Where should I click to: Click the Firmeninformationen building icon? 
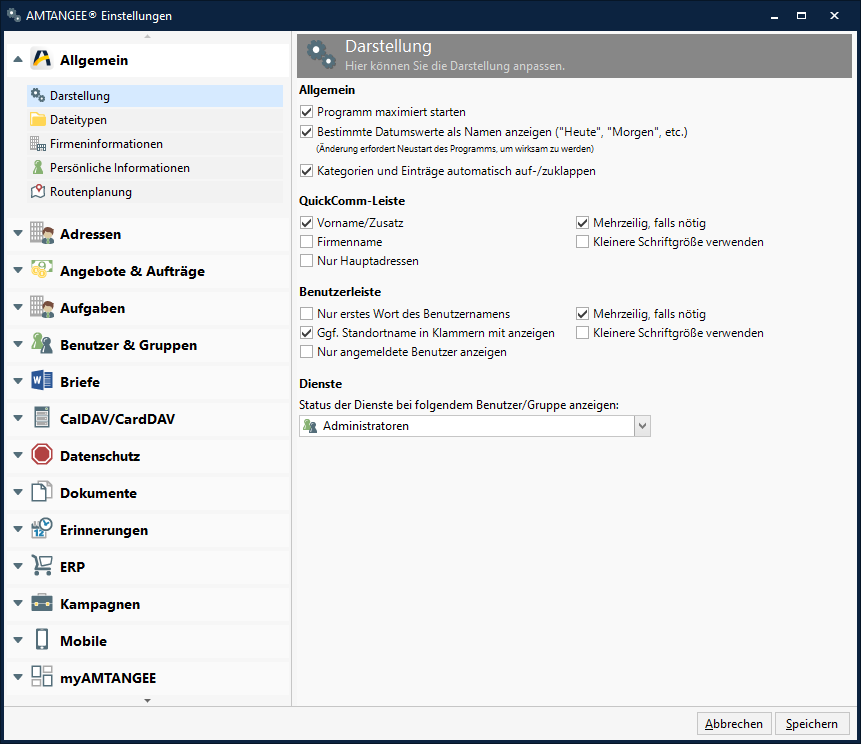coord(38,143)
